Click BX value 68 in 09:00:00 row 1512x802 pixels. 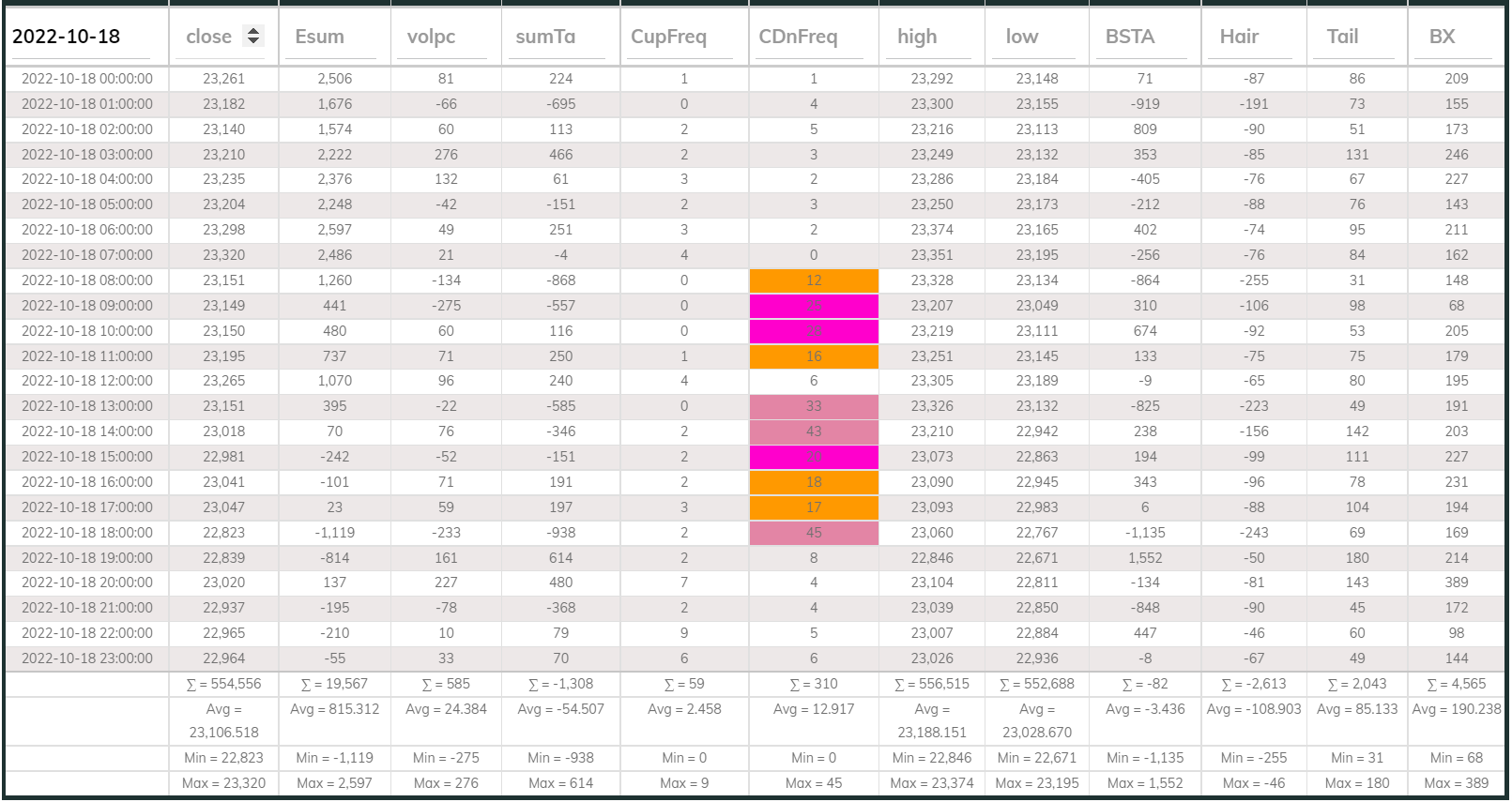tap(1457, 306)
